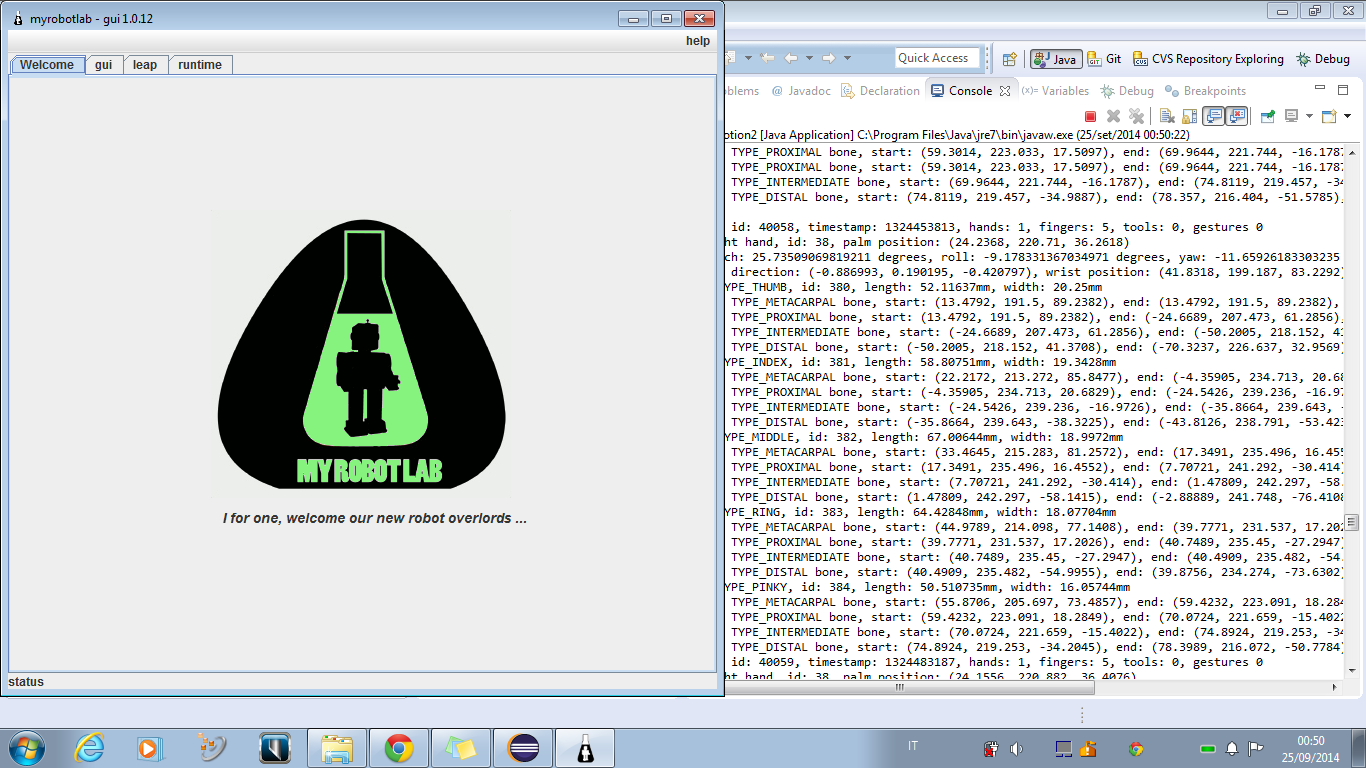Remove launch using the single gray X icon
The width and height of the screenshot is (1366, 768).
[1113, 116]
